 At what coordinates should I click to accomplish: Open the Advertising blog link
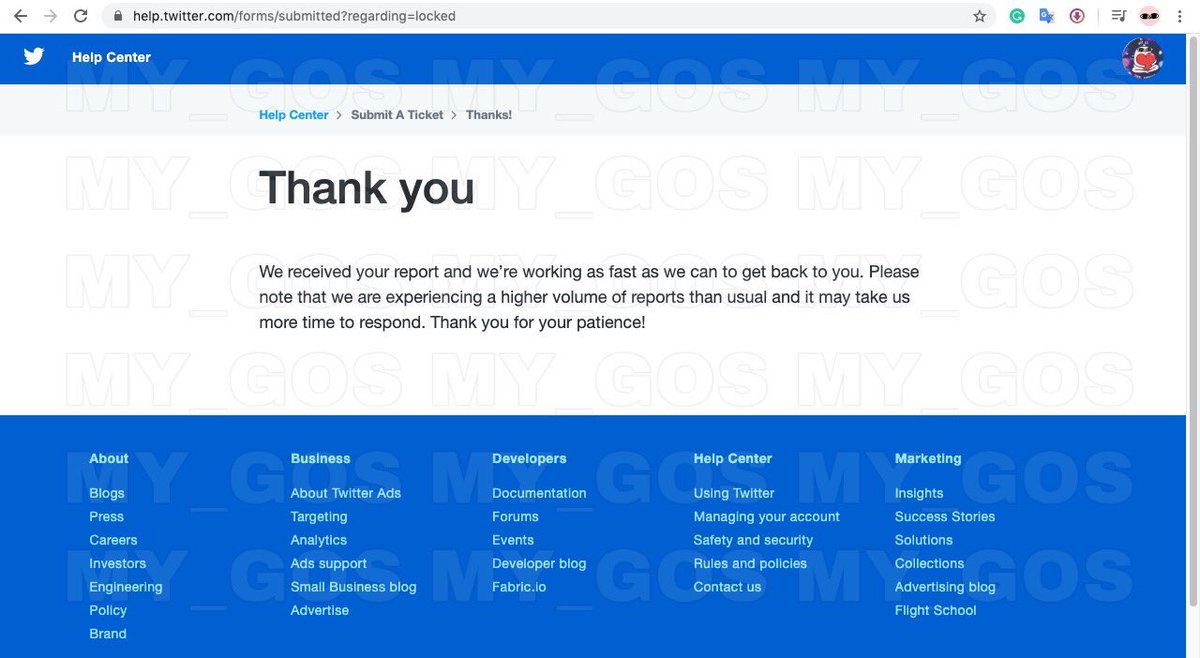[945, 587]
